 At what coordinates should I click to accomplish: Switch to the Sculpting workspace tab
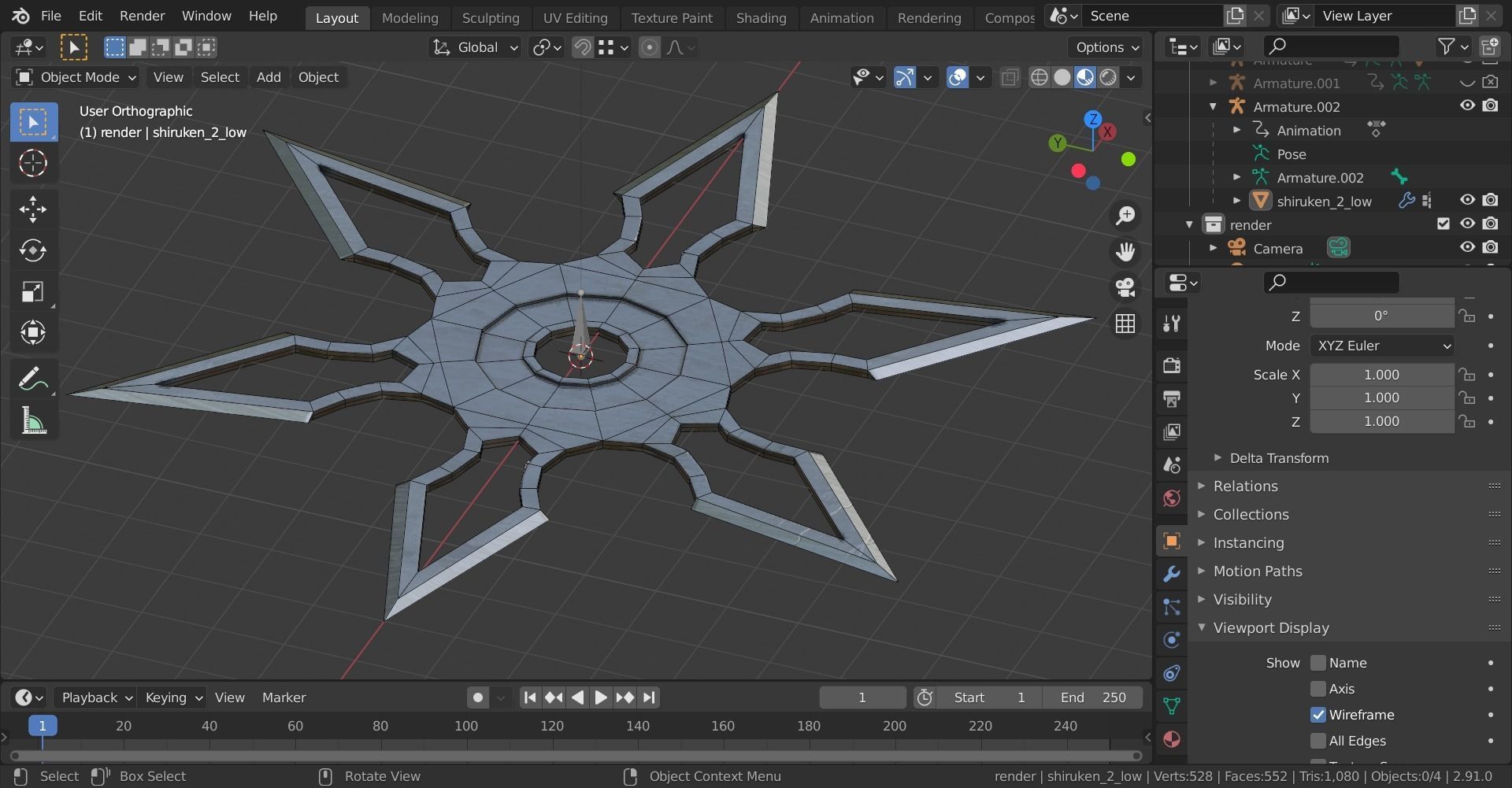point(491,17)
